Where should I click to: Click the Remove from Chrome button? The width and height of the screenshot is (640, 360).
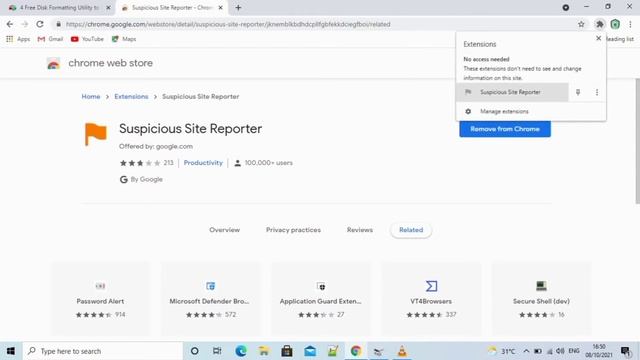(x=505, y=129)
